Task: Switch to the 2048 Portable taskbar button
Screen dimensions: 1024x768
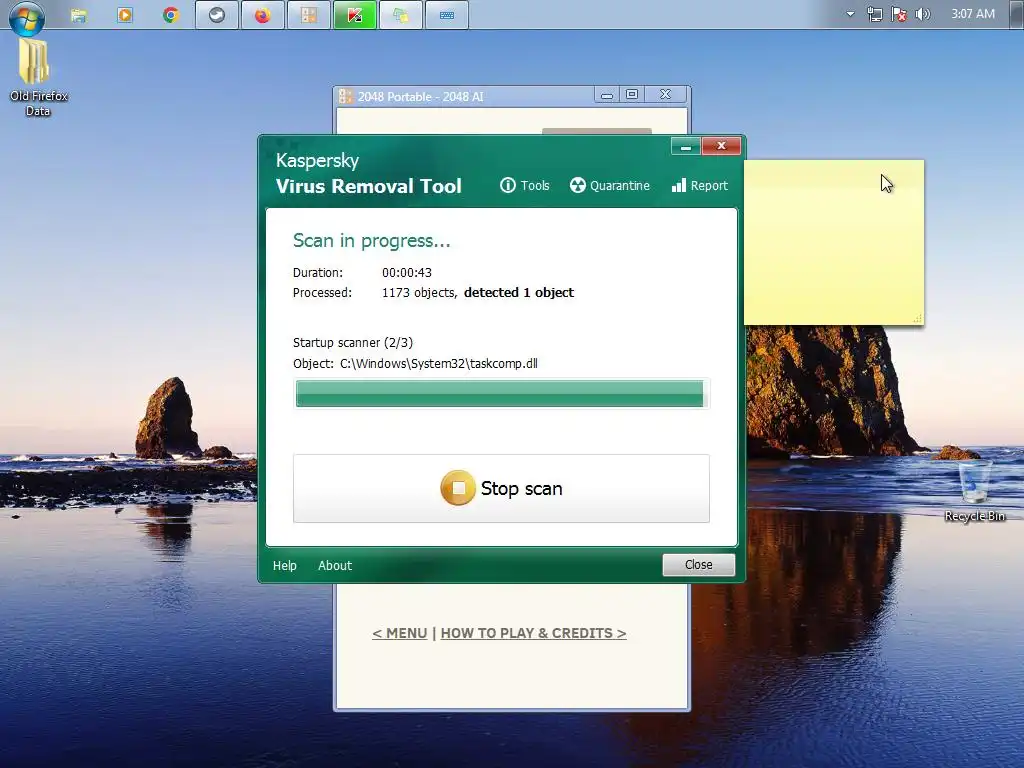Action: coord(308,15)
